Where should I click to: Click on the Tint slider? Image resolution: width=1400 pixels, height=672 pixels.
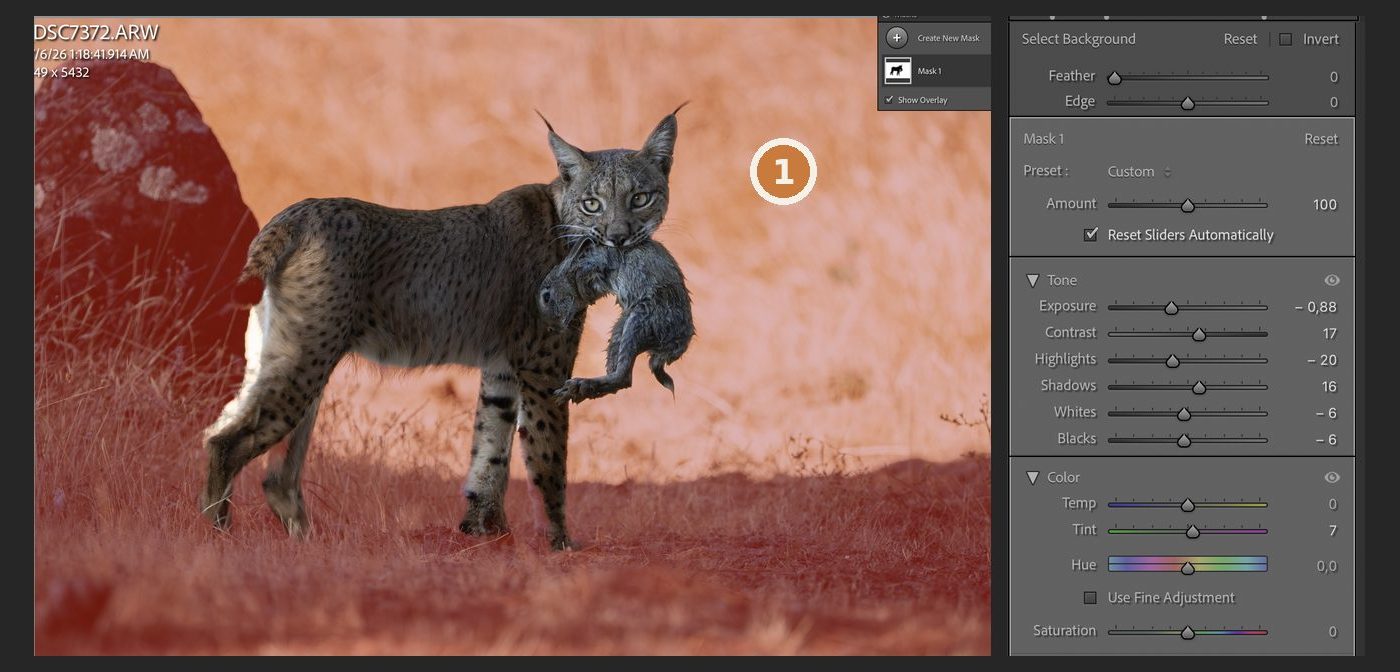(x=1187, y=531)
